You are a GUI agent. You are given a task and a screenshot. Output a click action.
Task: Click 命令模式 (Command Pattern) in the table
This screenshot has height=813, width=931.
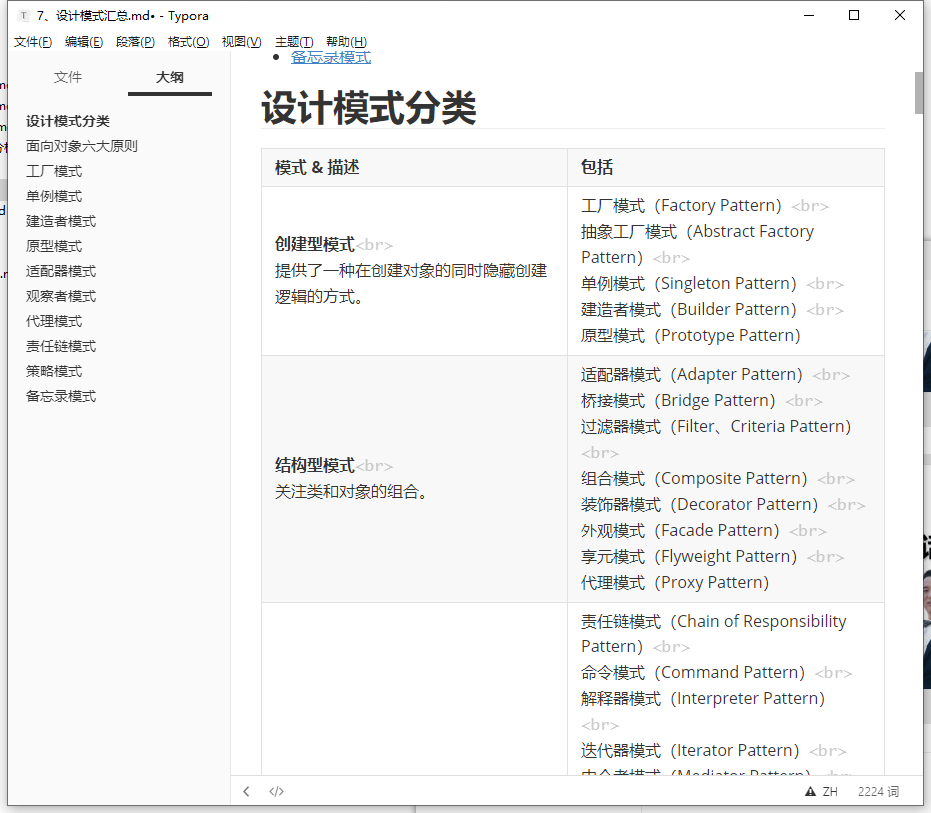pos(693,673)
